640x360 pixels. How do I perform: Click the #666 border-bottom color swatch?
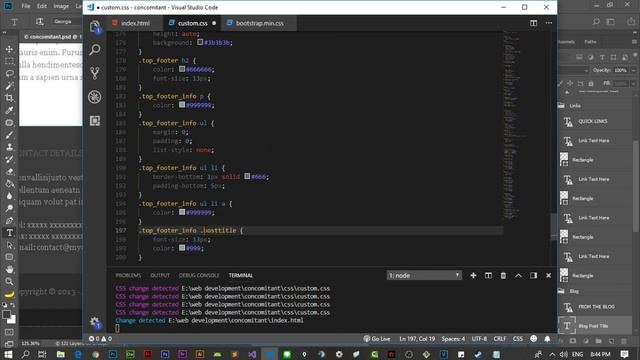[247, 176]
